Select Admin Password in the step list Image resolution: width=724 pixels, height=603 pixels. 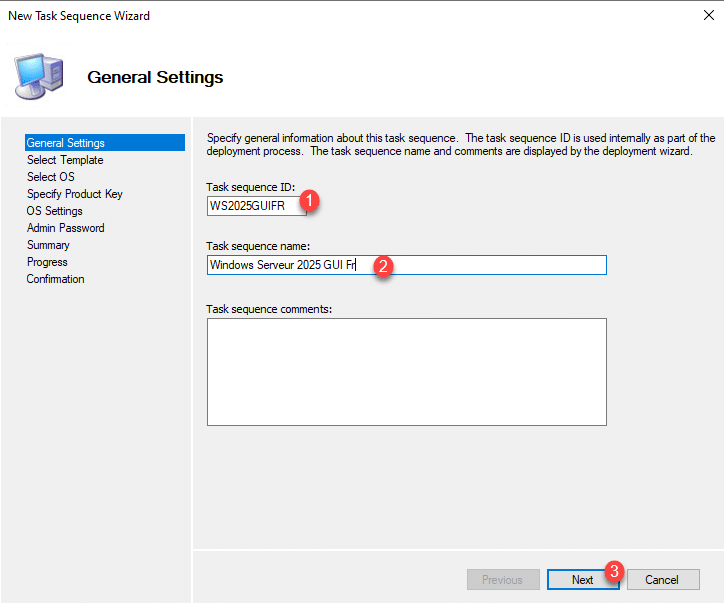[x=66, y=228]
